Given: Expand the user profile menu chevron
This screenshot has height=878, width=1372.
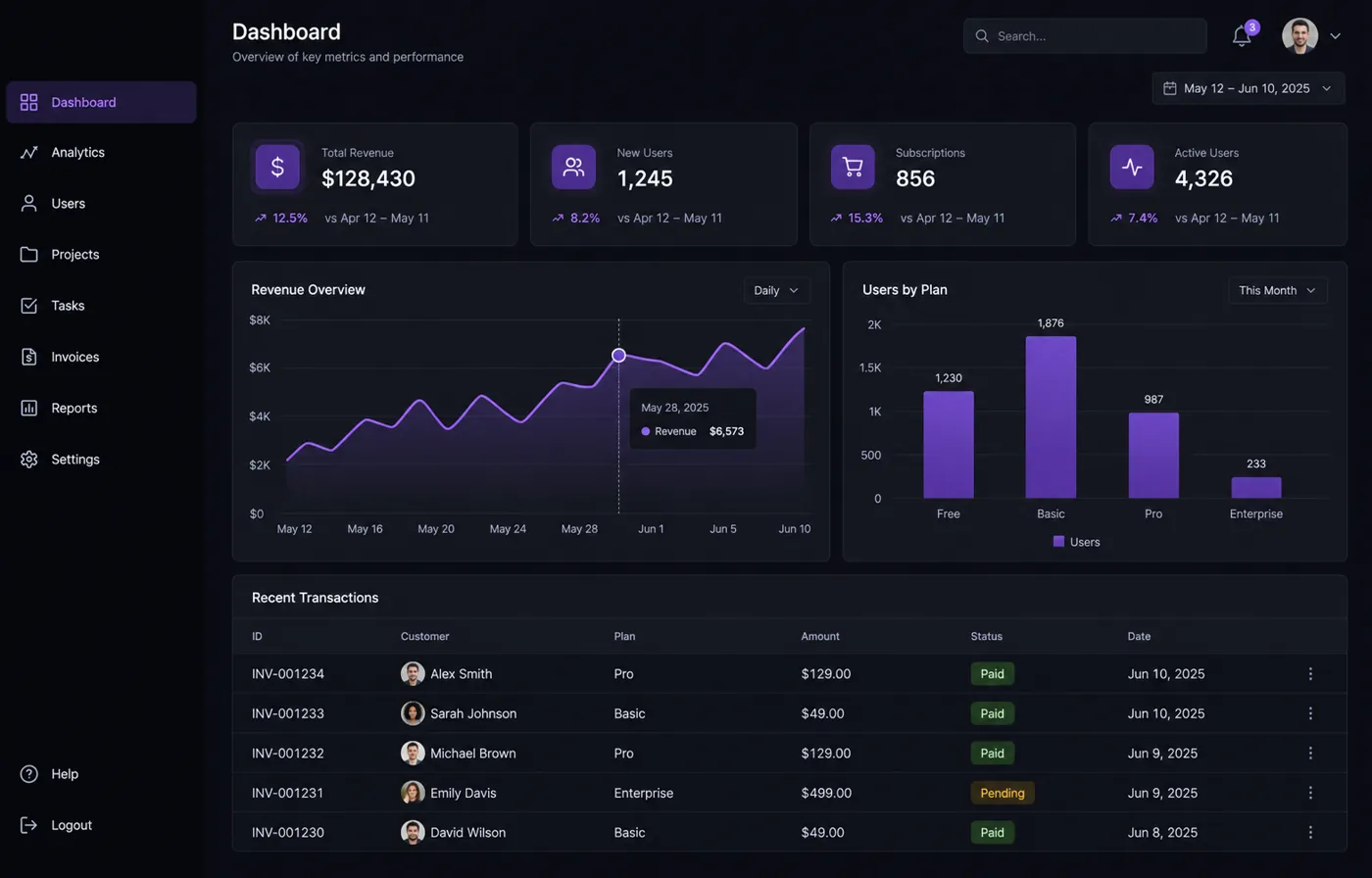Looking at the screenshot, I should (x=1335, y=36).
